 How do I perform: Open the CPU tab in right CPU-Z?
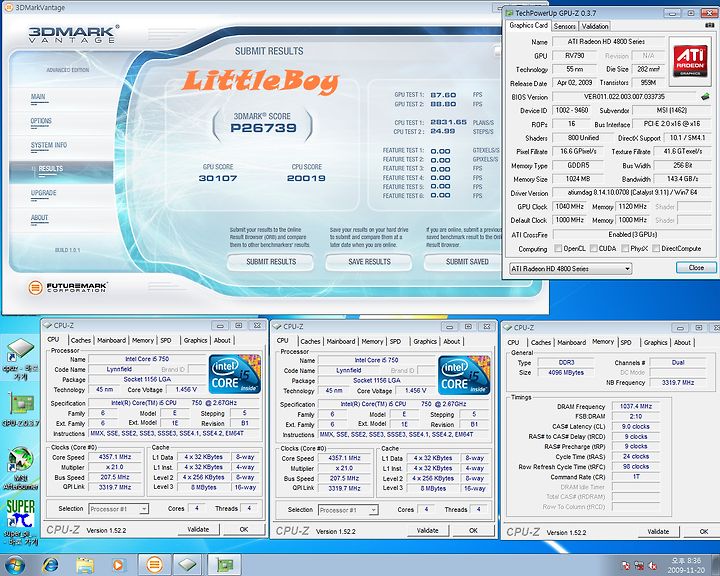click(513, 342)
